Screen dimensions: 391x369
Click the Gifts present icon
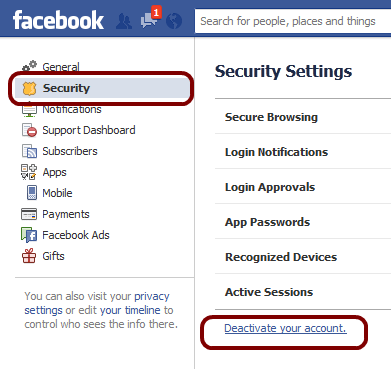click(x=29, y=256)
